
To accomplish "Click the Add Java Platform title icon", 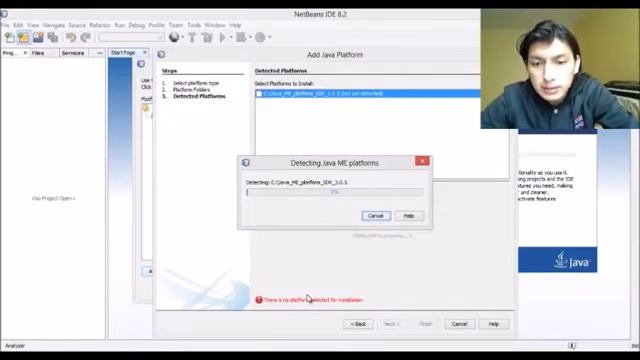I will [161, 54].
